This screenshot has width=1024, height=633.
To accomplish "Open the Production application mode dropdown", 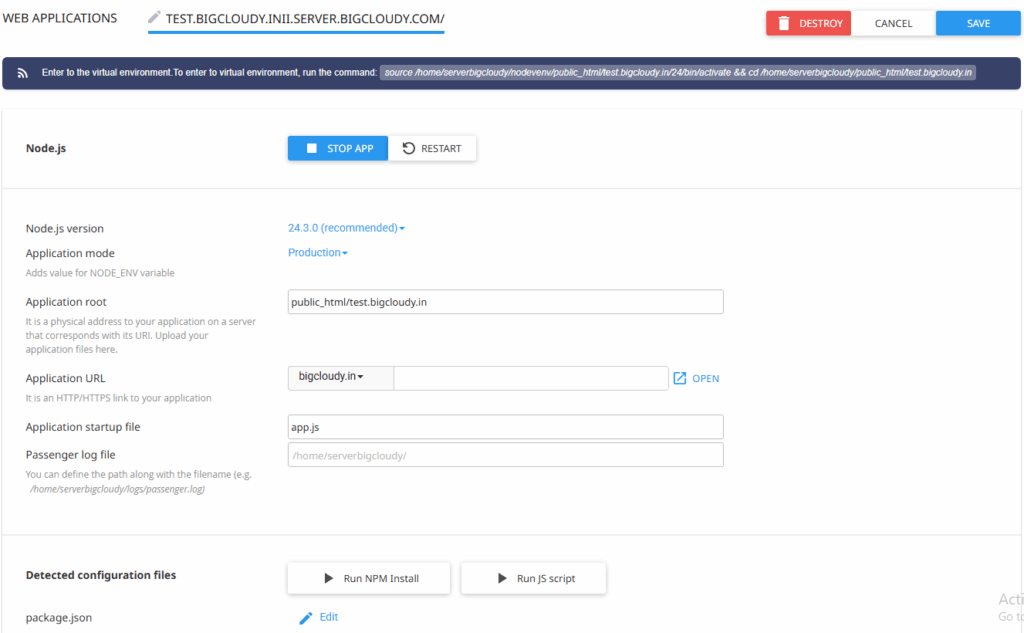I will [x=317, y=252].
